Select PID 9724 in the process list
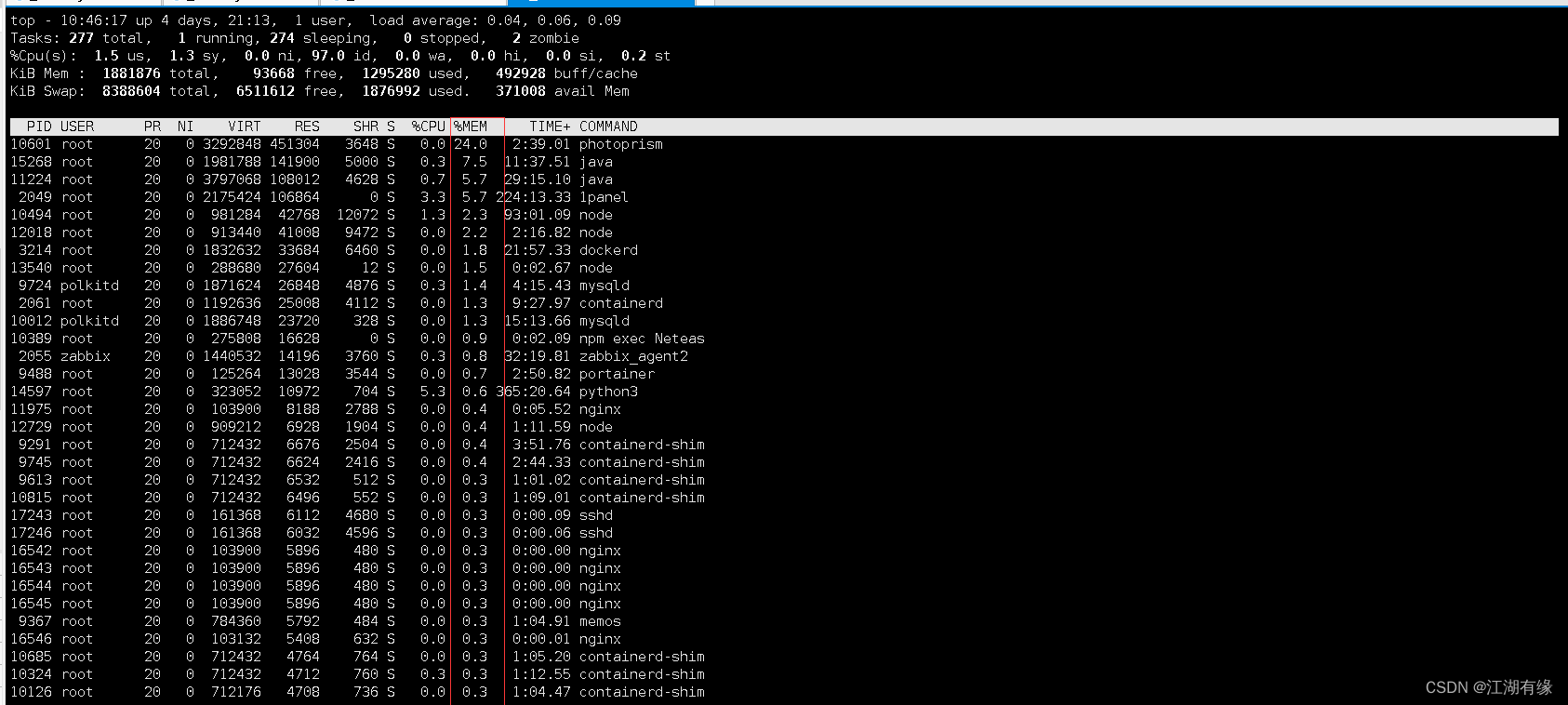 pyautogui.click(x=35, y=286)
